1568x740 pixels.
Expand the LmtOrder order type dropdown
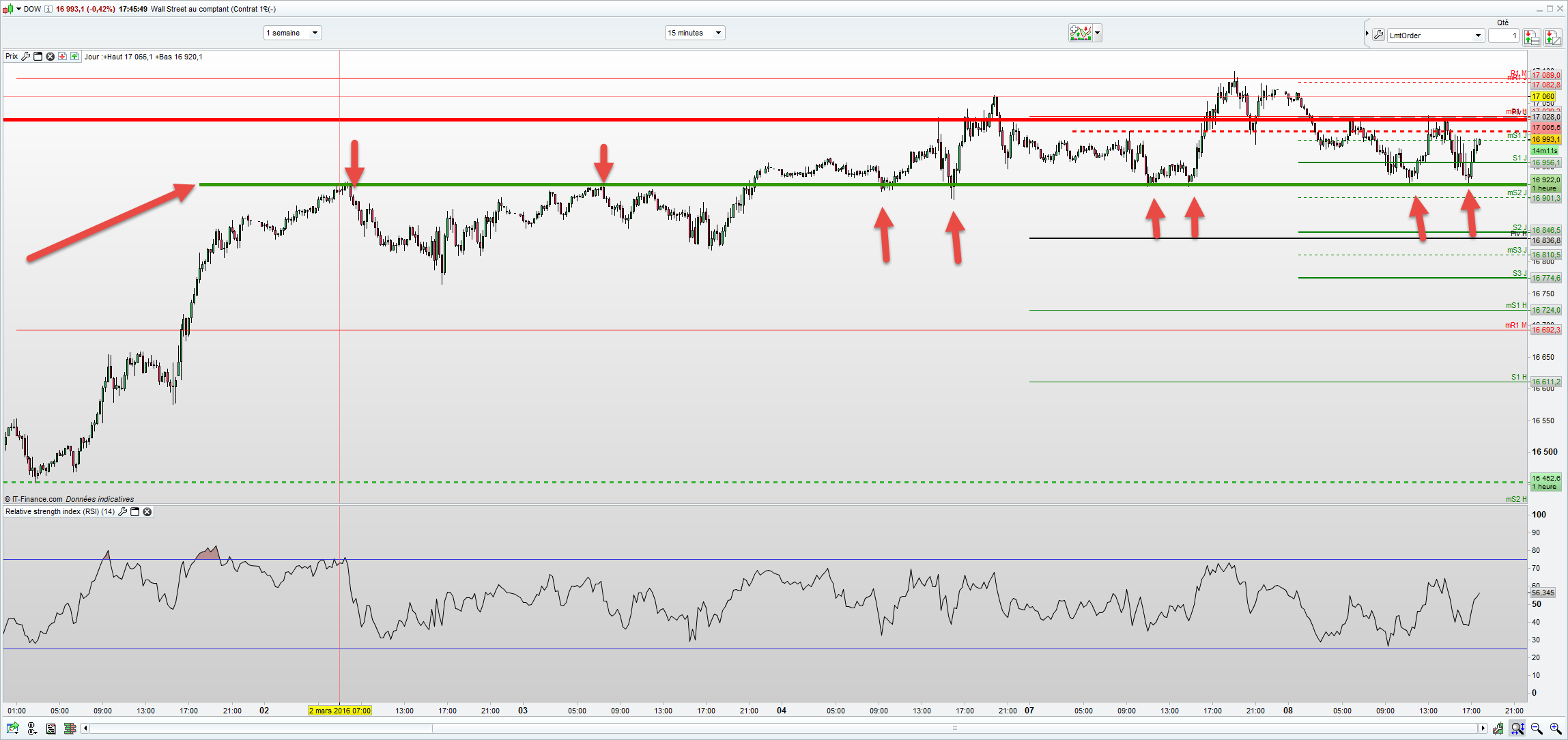coord(1478,35)
